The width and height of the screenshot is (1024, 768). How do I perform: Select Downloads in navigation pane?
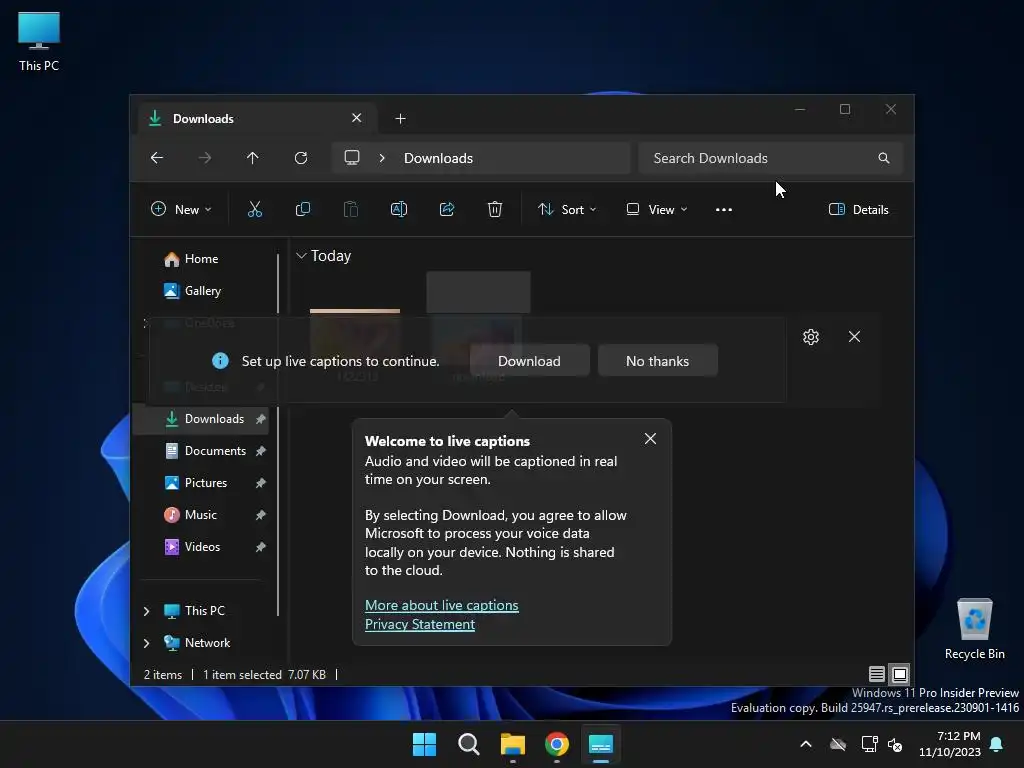point(202,419)
